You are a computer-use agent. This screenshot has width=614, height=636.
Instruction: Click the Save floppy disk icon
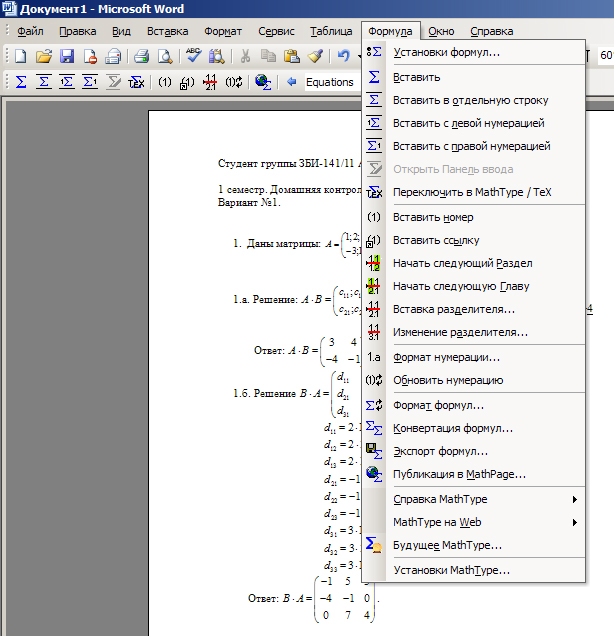[x=67, y=56]
